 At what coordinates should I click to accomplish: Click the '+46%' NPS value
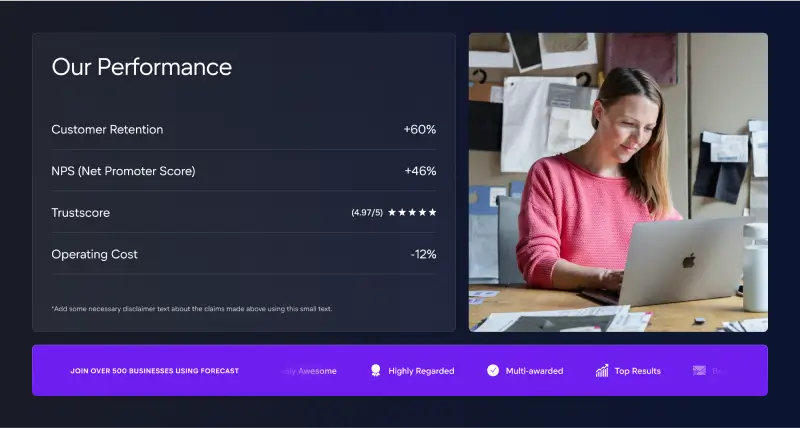pyautogui.click(x=420, y=171)
